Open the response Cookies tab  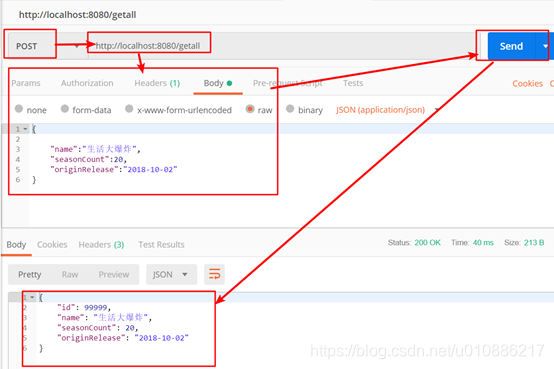click(x=52, y=245)
